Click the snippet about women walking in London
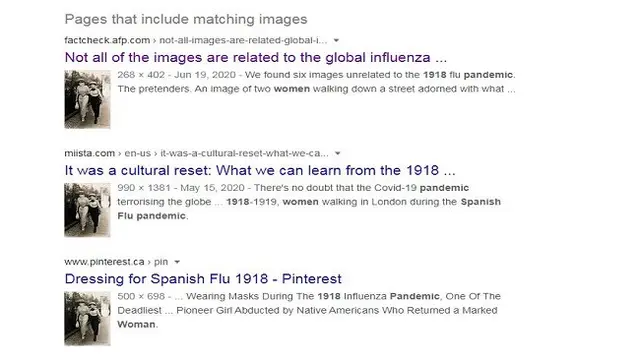 tap(309, 202)
